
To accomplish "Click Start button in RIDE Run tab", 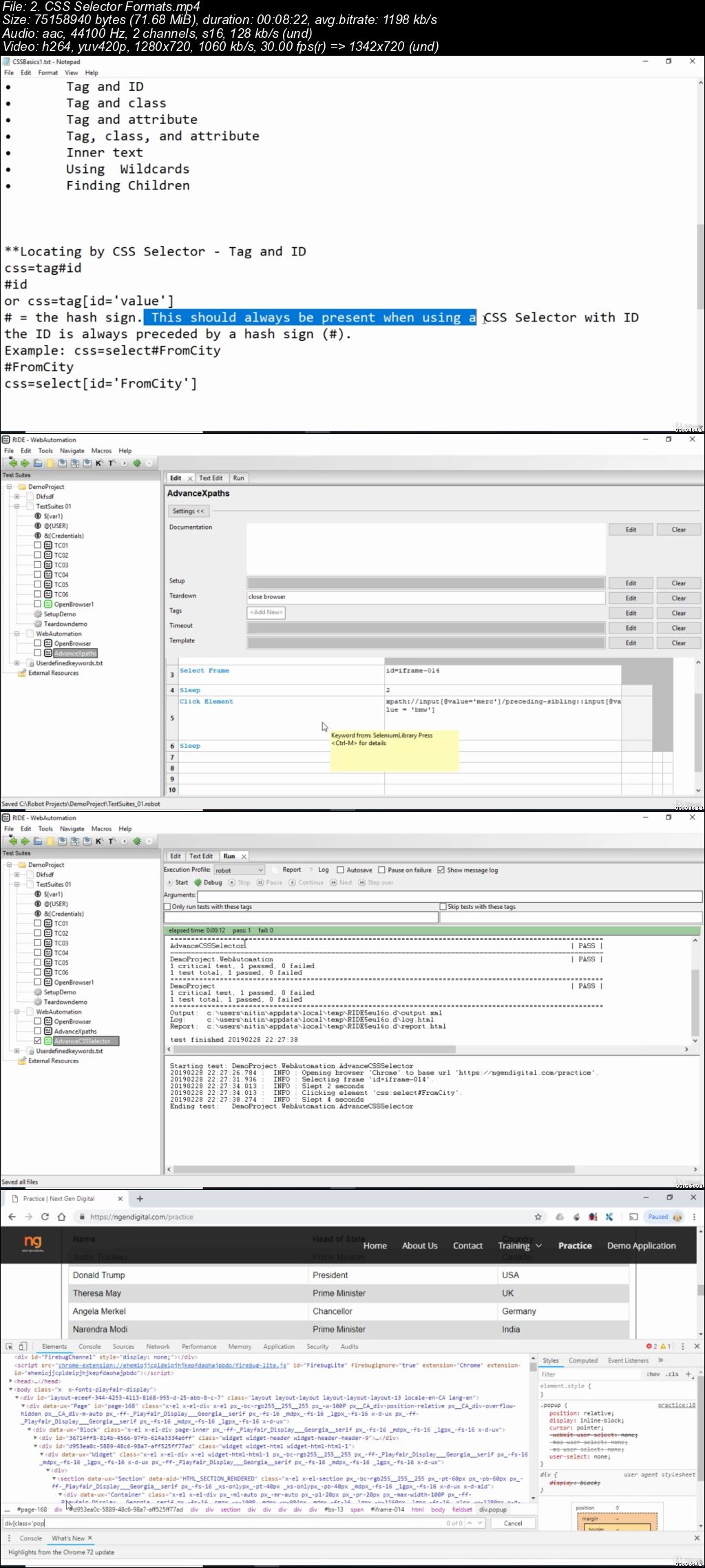I will 177,882.
